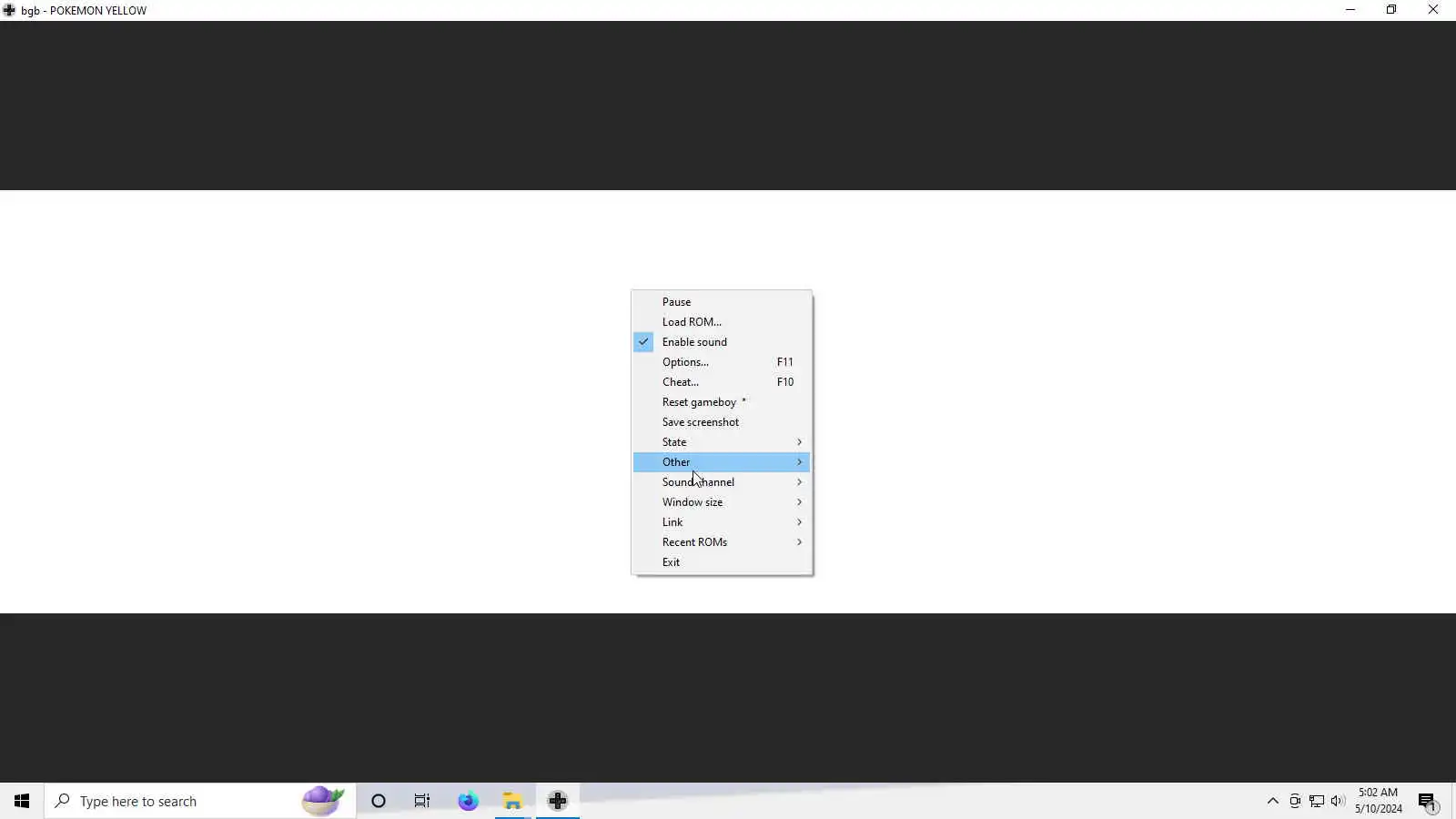Choose Save screenshot from the menu
This screenshot has width=1456, height=819.
pyautogui.click(x=721, y=422)
